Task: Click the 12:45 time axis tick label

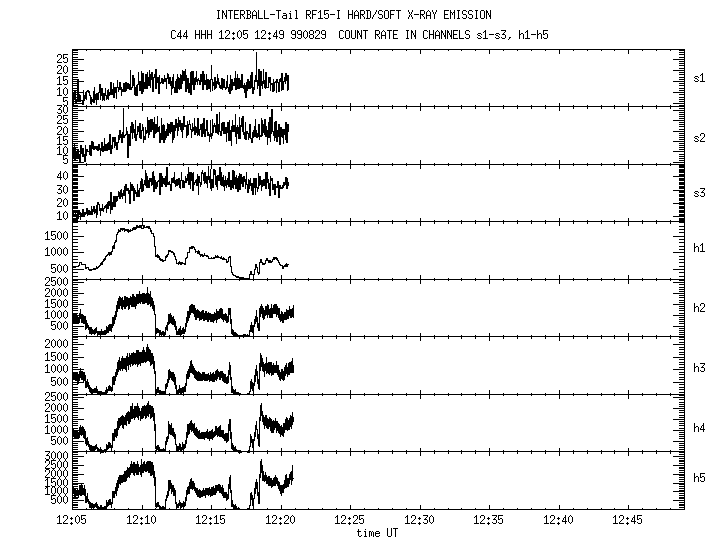Action: 628,521
